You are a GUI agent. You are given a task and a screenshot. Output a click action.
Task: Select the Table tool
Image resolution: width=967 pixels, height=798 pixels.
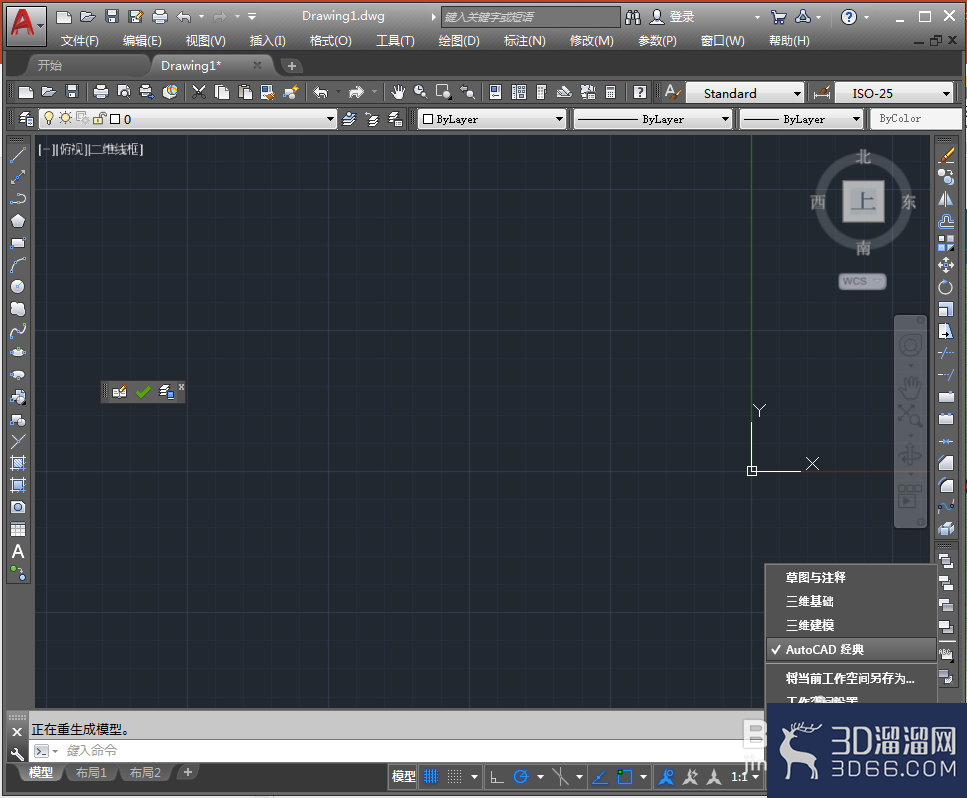click(x=18, y=530)
